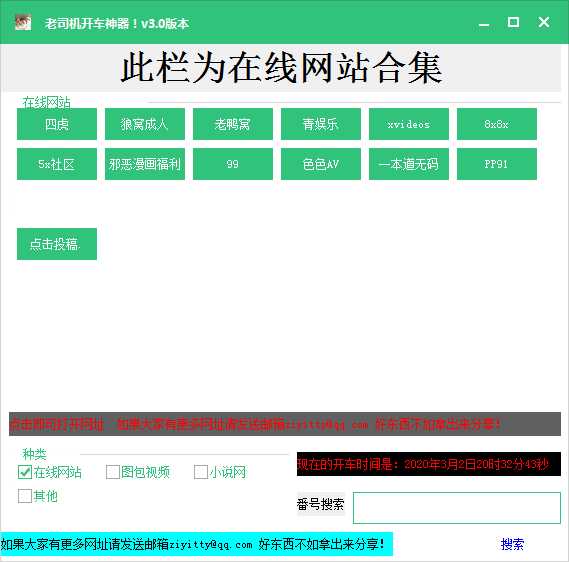The height and width of the screenshot is (562, 569).
Task: Enable the 图包视频 checkbox
Action: (x=113, y=472)
